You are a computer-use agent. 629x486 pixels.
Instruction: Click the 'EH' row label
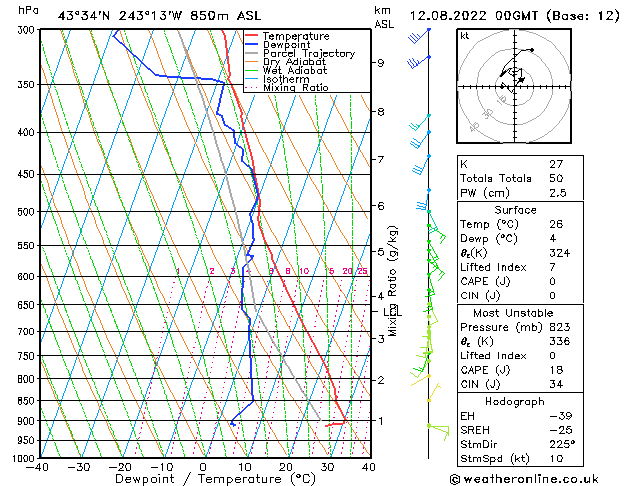(x=467, y=416)
